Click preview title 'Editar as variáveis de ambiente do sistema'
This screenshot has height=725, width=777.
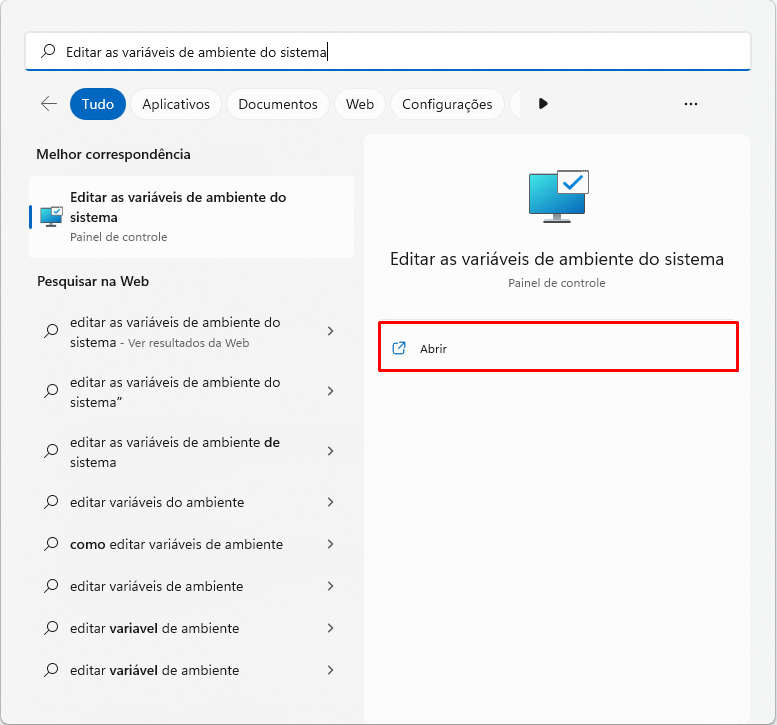click(557, 259)
